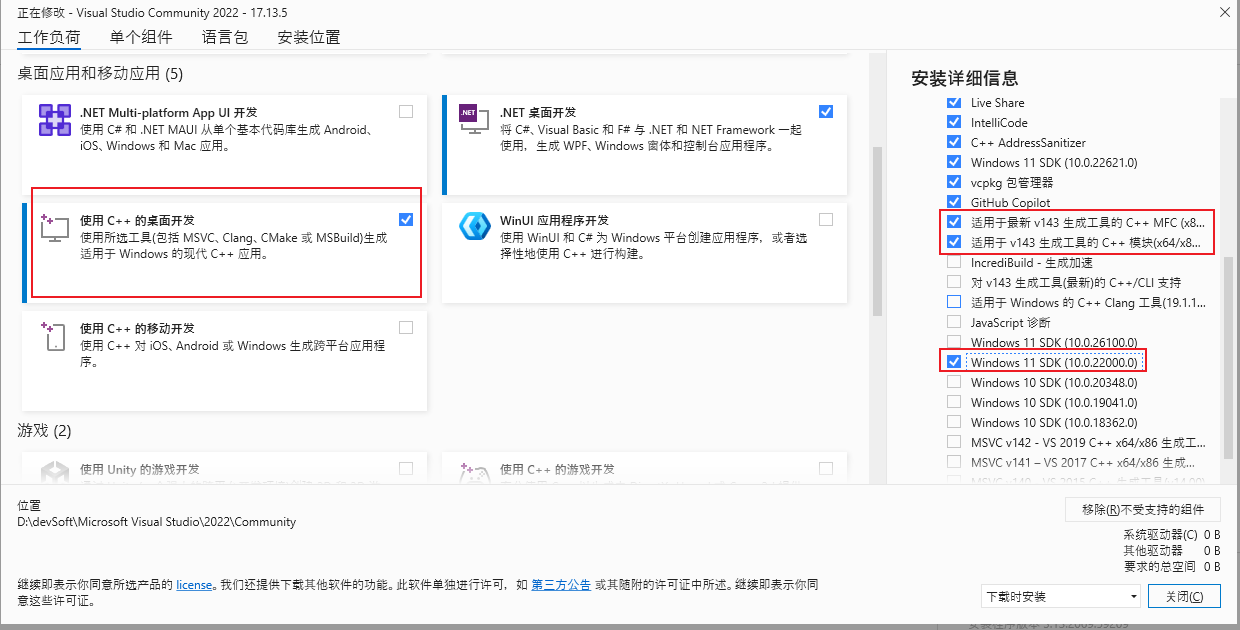Viewport: 1240px width, 630px height.
Task: Click the 安装详细信息 heading
Action: [x=965, y=78]
